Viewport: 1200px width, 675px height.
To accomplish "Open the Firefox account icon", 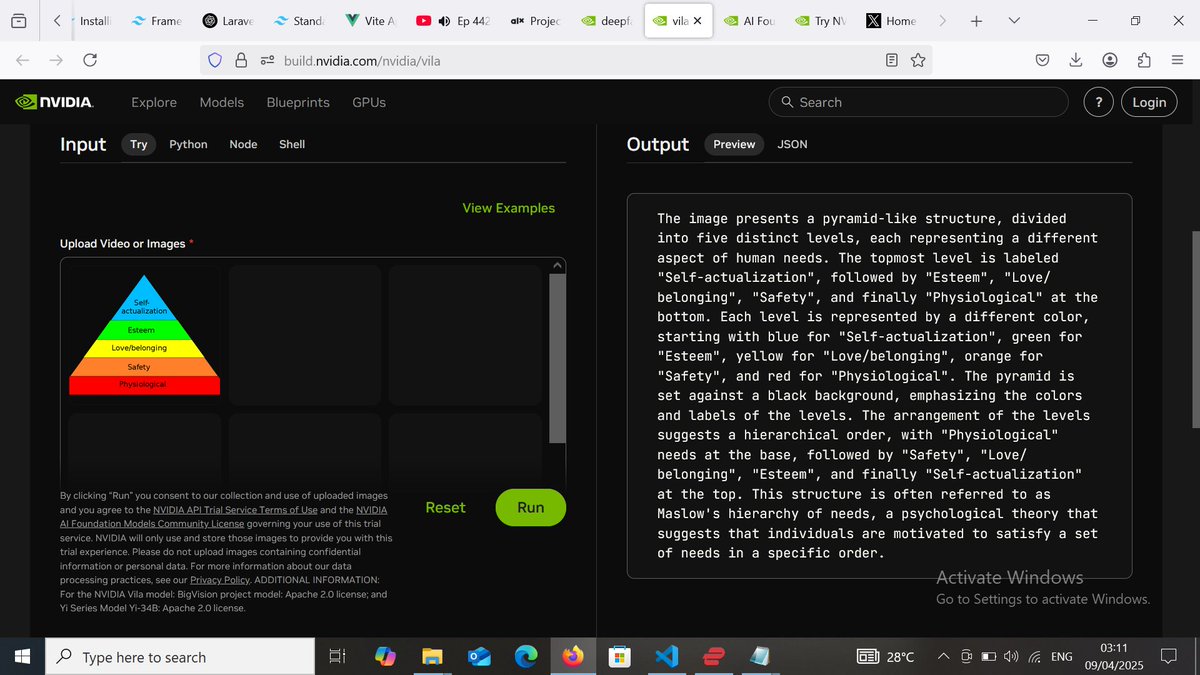I will point(1110,60).
